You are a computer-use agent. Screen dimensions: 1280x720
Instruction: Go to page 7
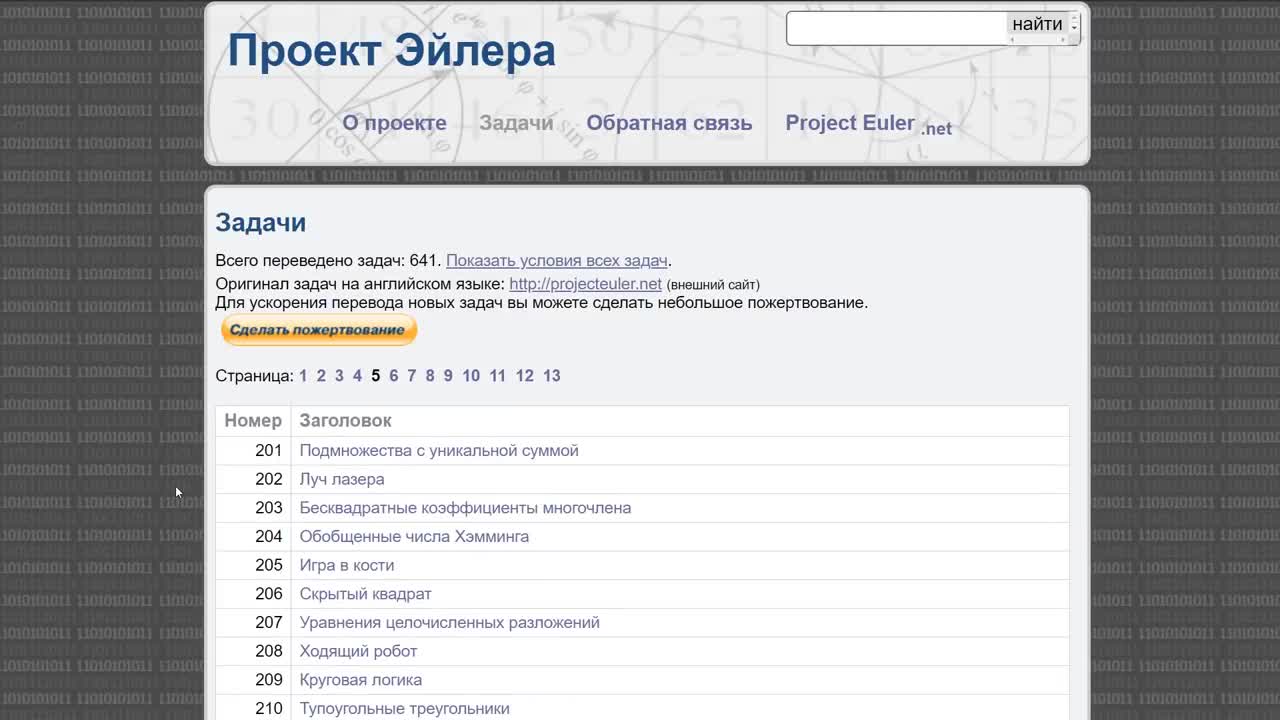point(411,376)
